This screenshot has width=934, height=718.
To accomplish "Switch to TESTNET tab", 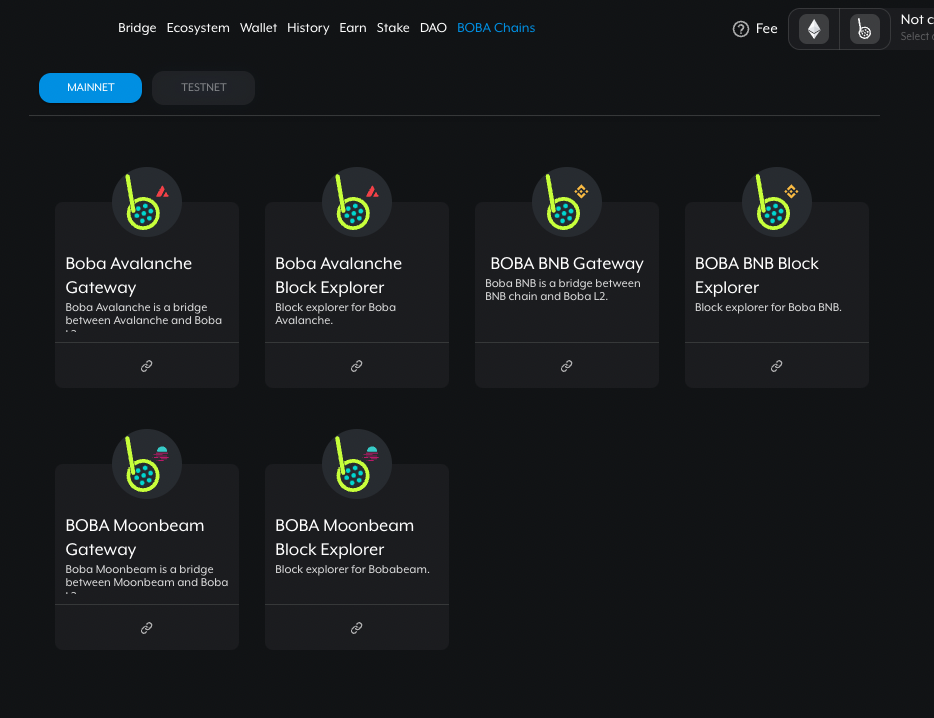I will pyautogui.click(x=204, y=88).
